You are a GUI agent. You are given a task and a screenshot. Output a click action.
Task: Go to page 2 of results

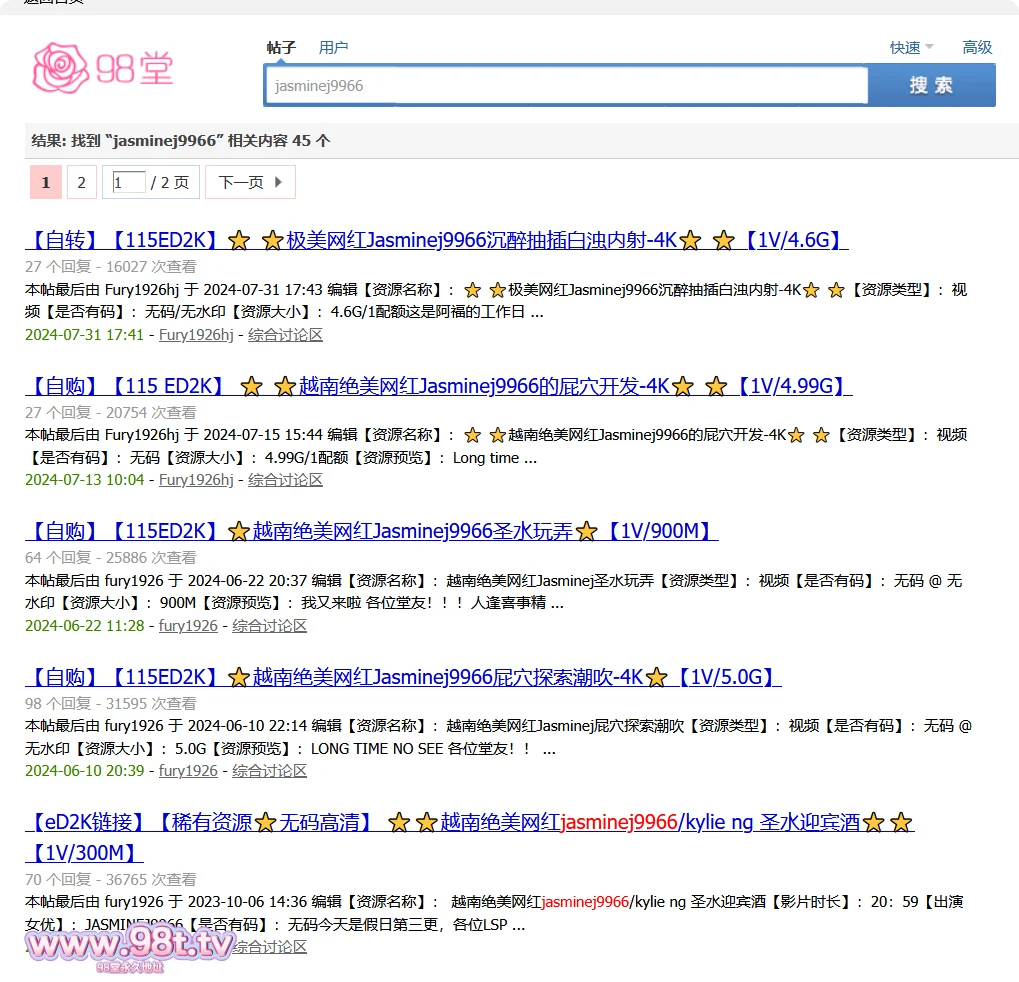pyautogui.click(x=81, y=182)
